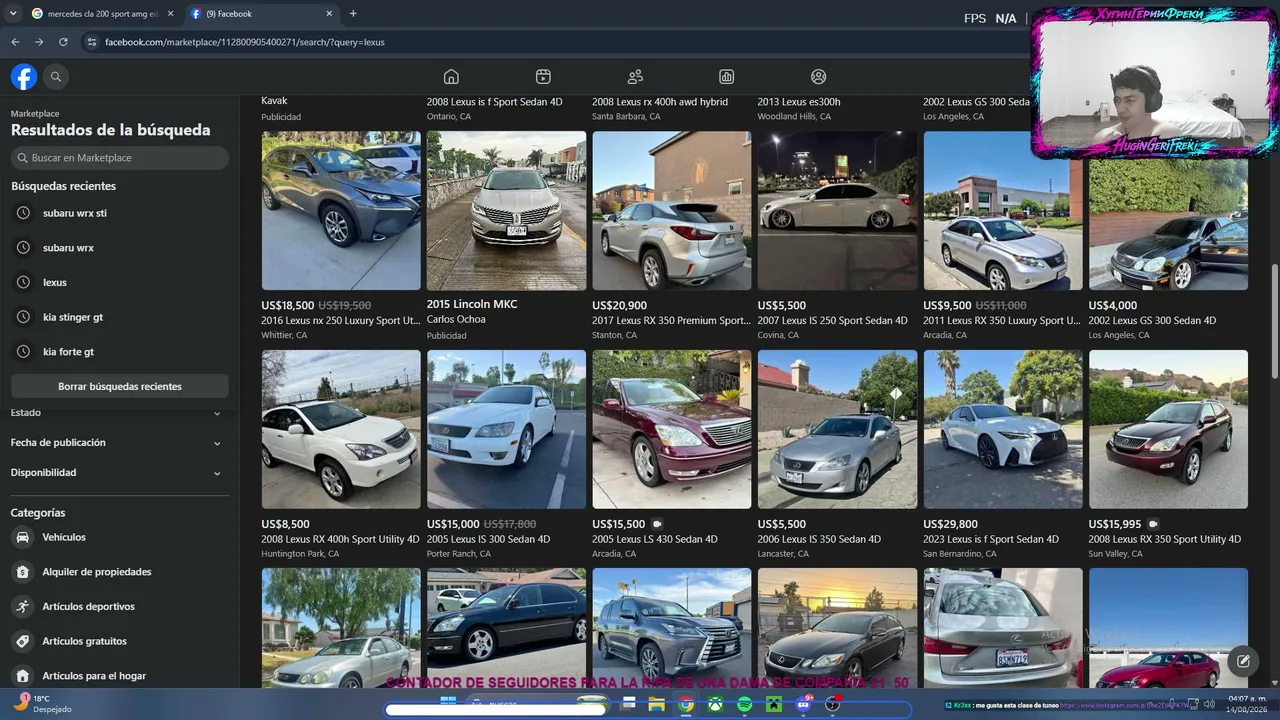Open Artículos deportivos category

pyautogui.click(x=119, y=607)
